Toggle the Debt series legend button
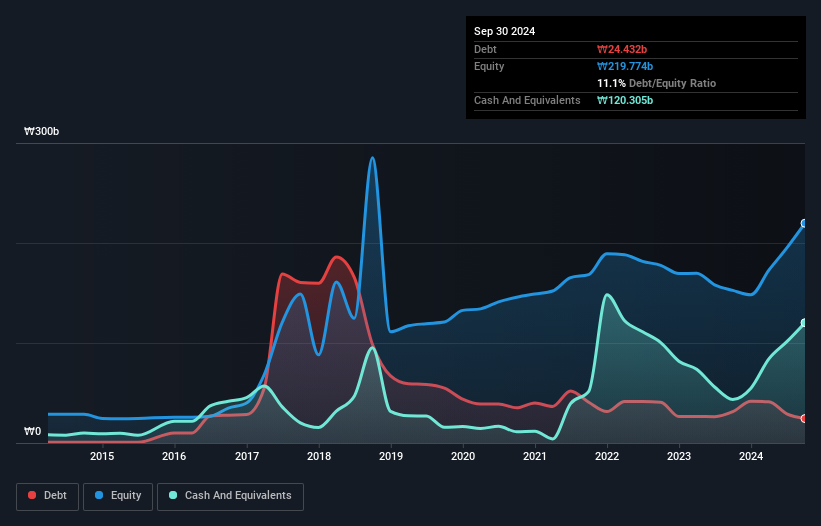This screenshot has width=821, height=526. 48,496
